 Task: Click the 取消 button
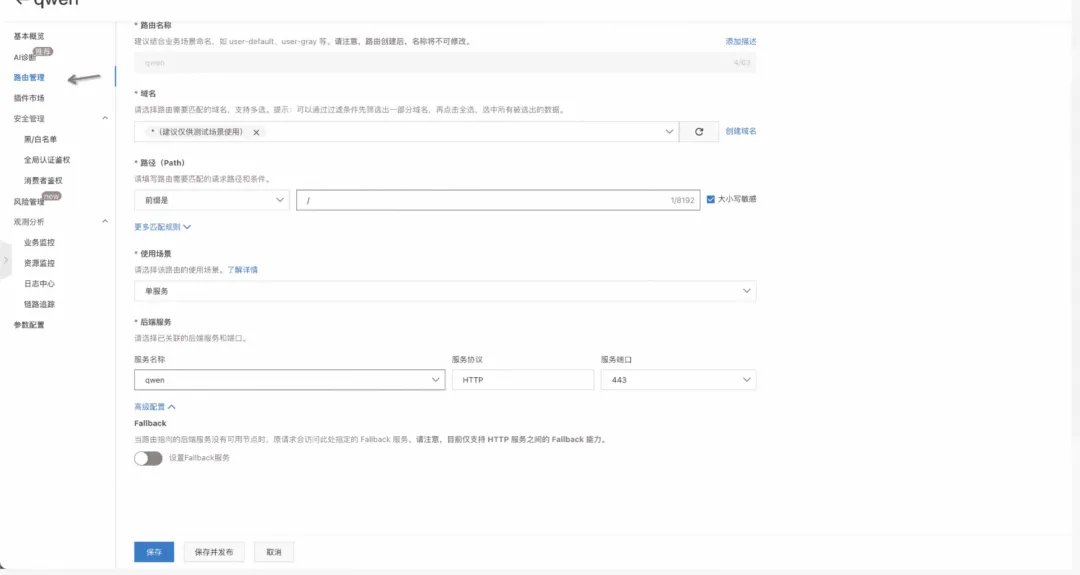click(x=274, y=552)
